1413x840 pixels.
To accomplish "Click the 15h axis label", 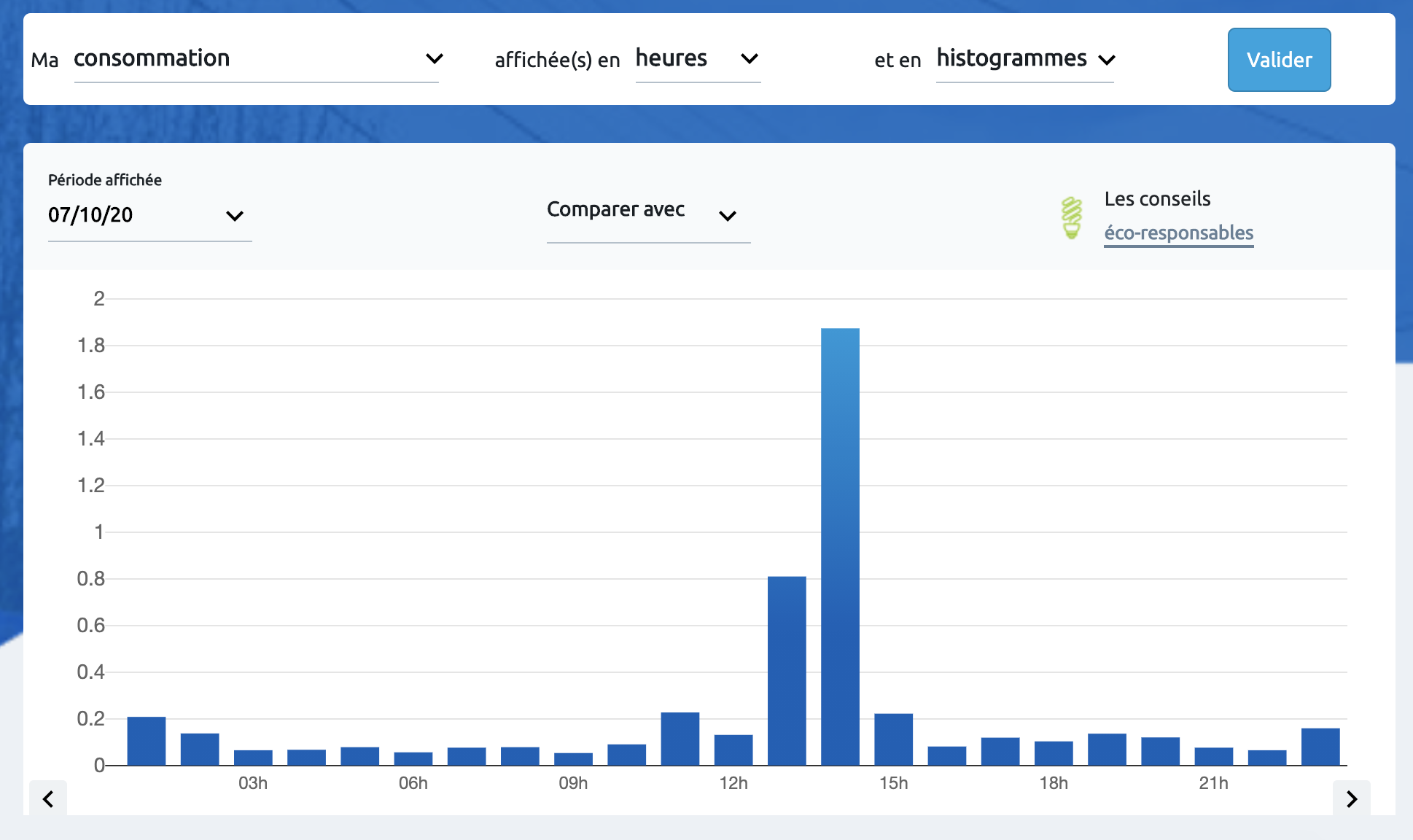I will click(x=894, y=783).
